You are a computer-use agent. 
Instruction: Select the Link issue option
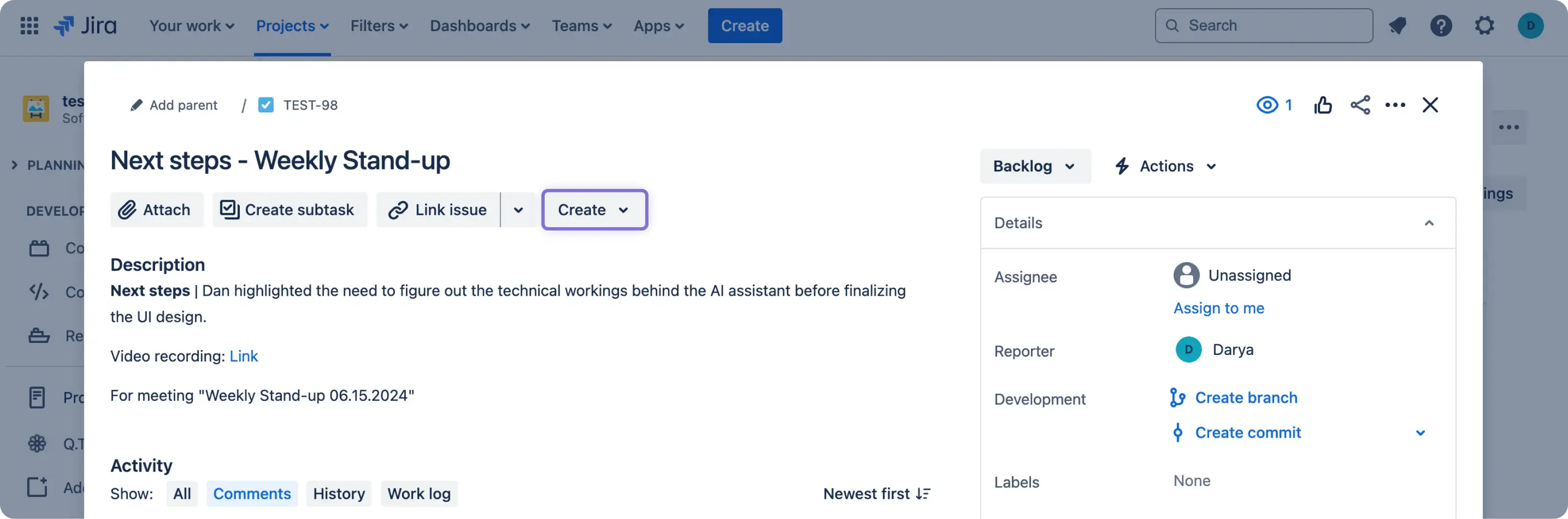click(x=437, y=210)
